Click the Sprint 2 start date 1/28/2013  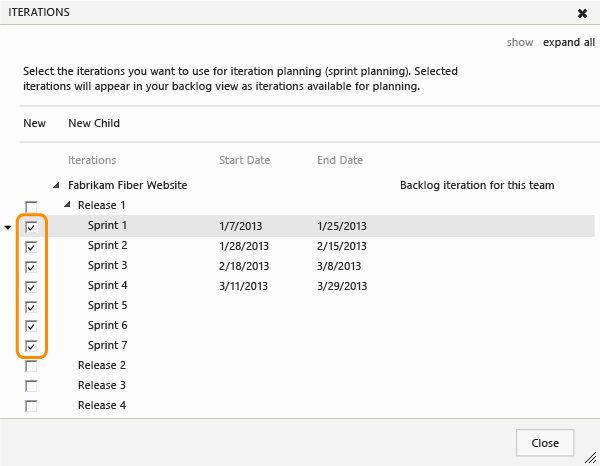(244, 245)
